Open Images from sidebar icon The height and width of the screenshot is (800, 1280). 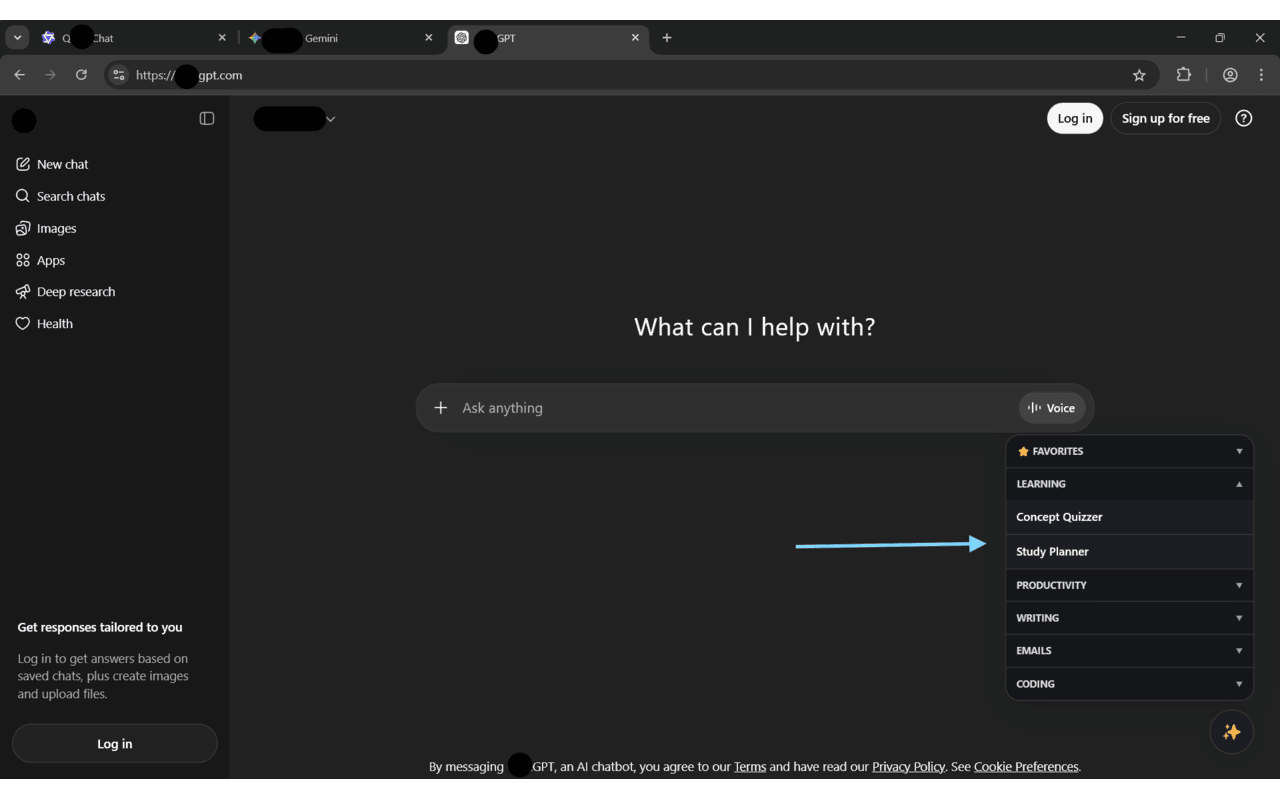coord(23,228)
